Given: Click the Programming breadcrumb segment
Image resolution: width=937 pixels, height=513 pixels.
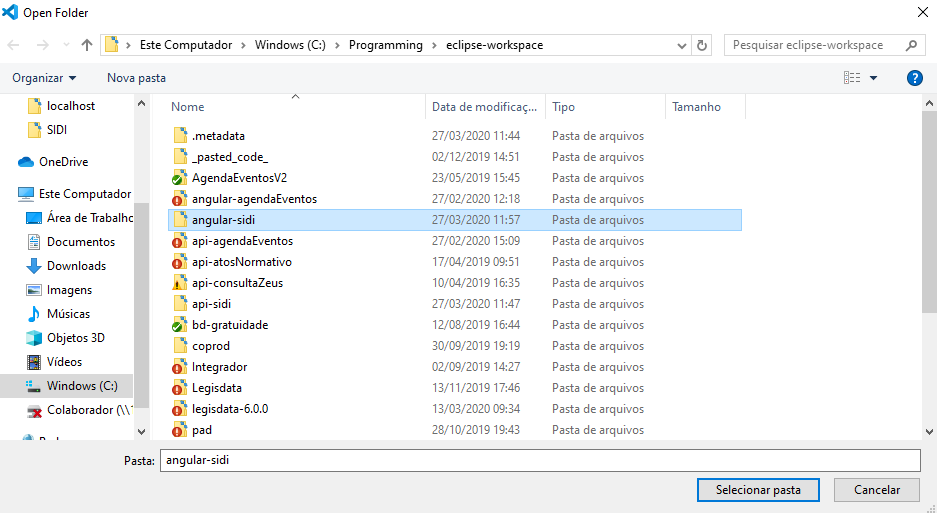Looking at the screenshot, I should [x=386, y=45].
